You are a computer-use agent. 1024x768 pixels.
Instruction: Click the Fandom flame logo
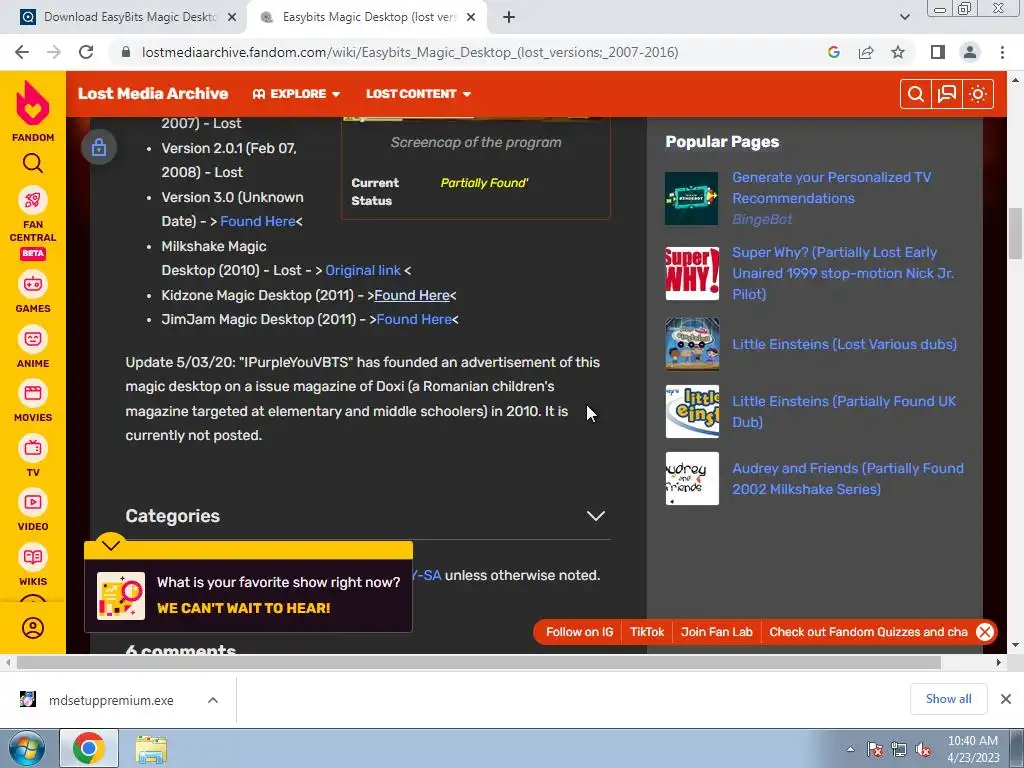33,103
